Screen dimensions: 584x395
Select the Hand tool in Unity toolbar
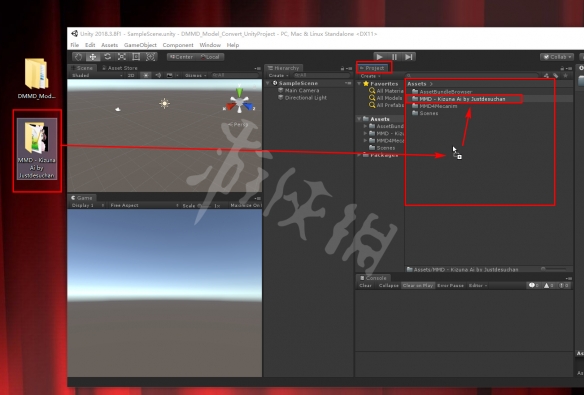[x=79, y=57]
